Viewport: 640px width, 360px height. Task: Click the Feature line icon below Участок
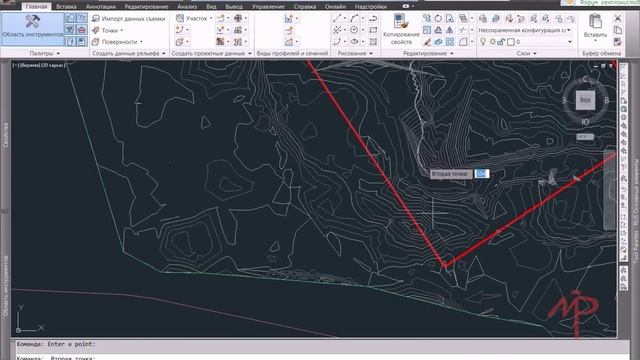180,30
